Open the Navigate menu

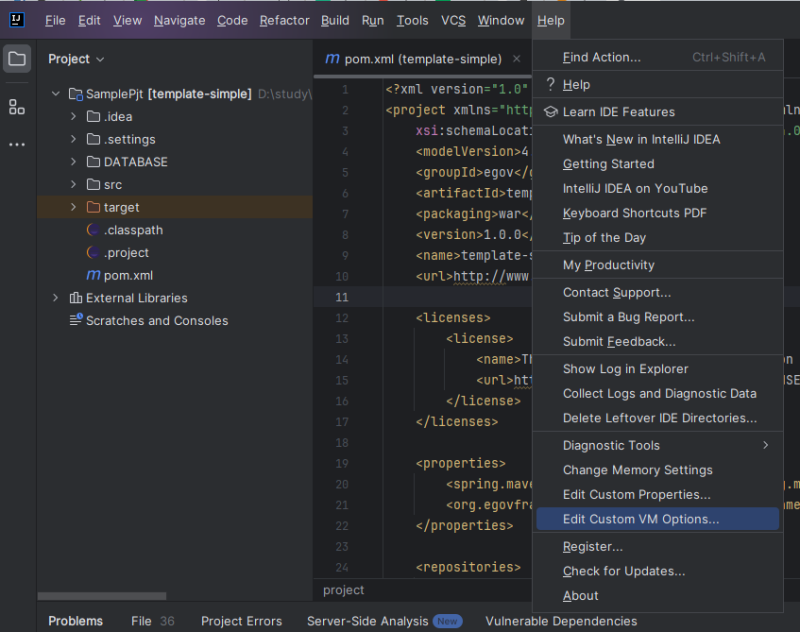pos(180,20)
